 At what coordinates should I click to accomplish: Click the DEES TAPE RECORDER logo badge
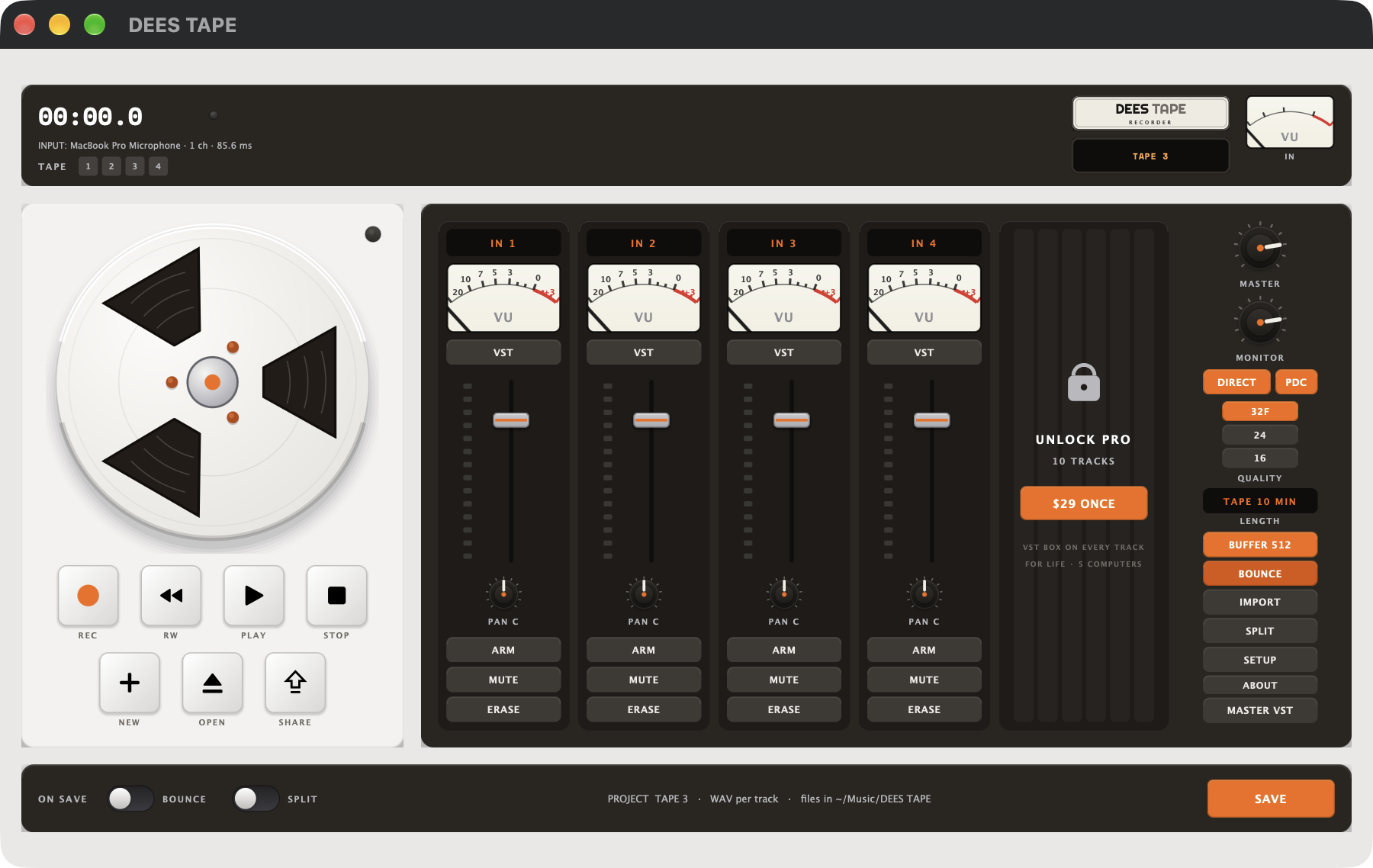pos(1150,113)
